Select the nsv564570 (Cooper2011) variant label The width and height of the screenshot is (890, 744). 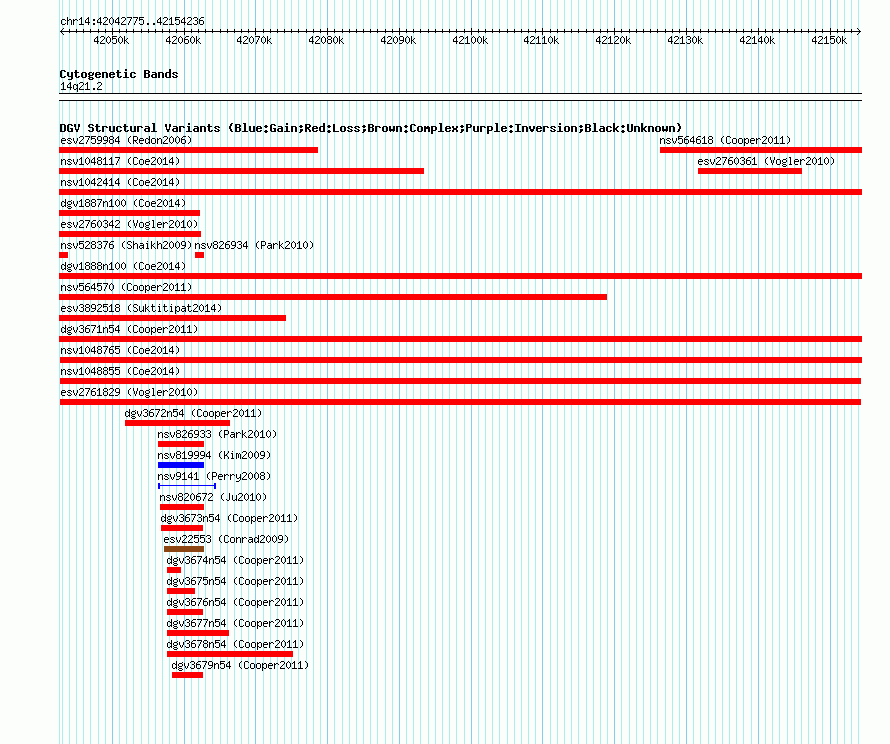pyautogui.click(x=126, y=287)
